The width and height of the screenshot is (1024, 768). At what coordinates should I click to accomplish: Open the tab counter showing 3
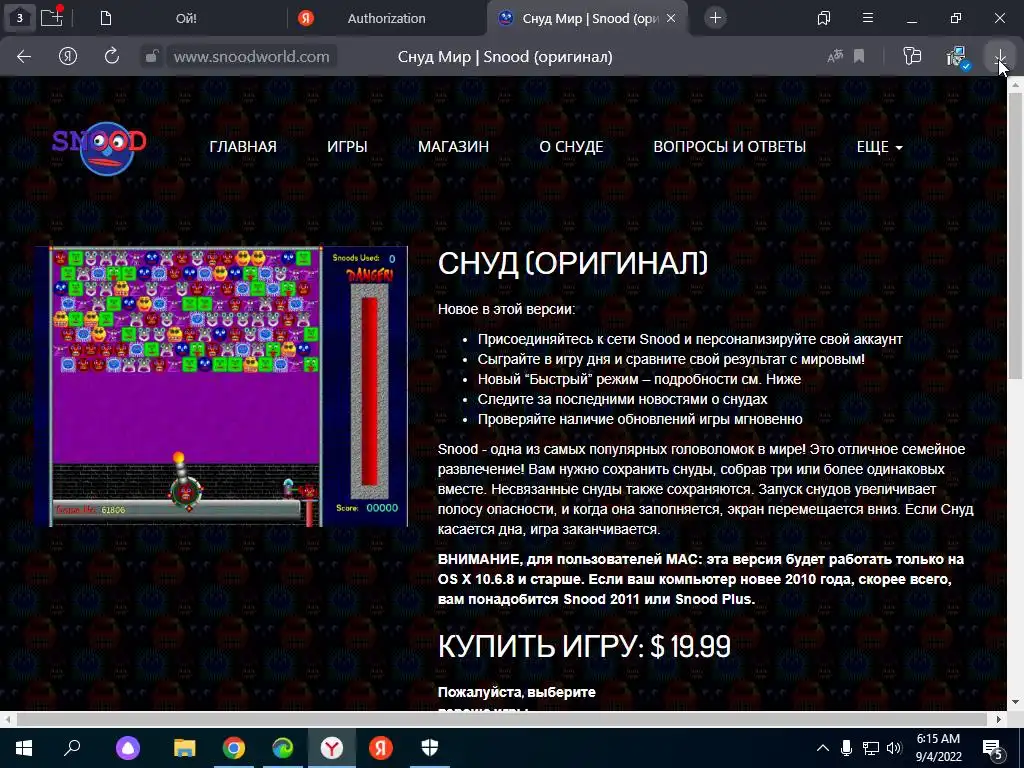pos(19,18)
